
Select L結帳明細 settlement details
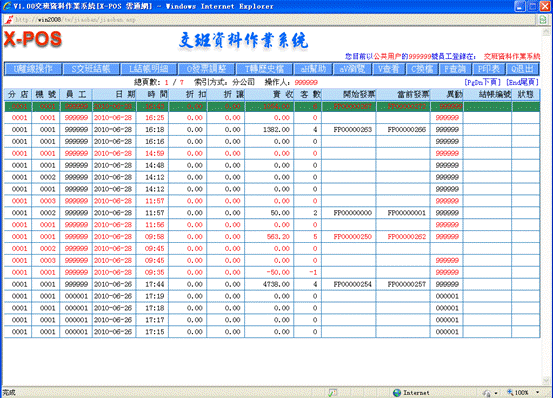pos(148,69)
